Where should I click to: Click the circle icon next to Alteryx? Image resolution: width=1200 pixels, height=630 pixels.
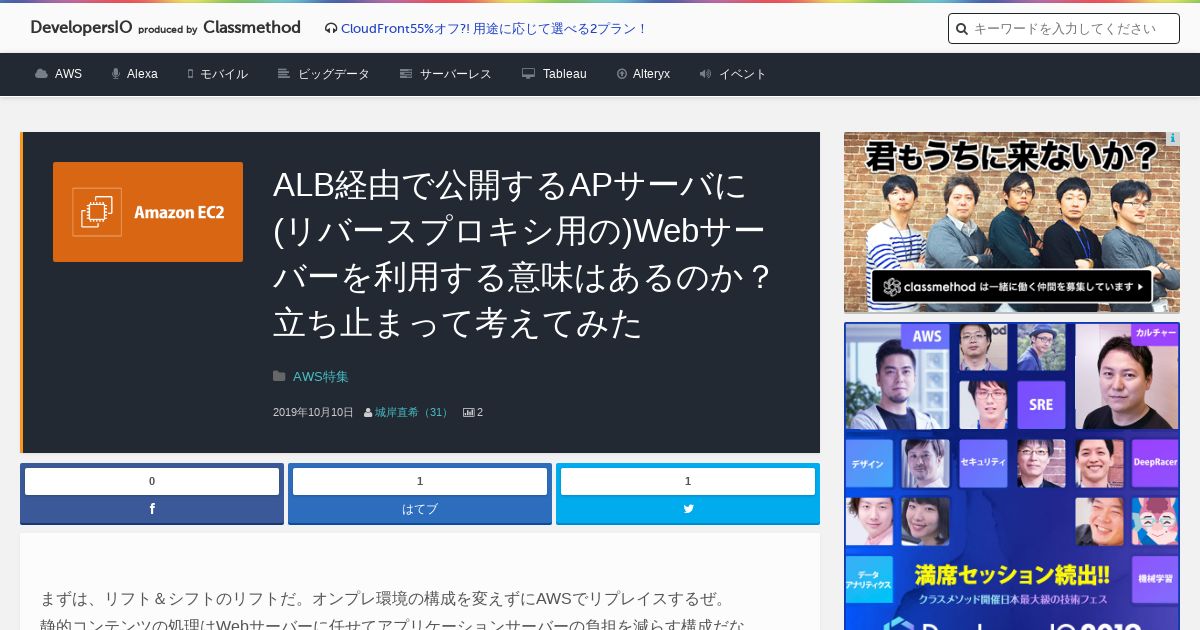(x=622, y=74)
